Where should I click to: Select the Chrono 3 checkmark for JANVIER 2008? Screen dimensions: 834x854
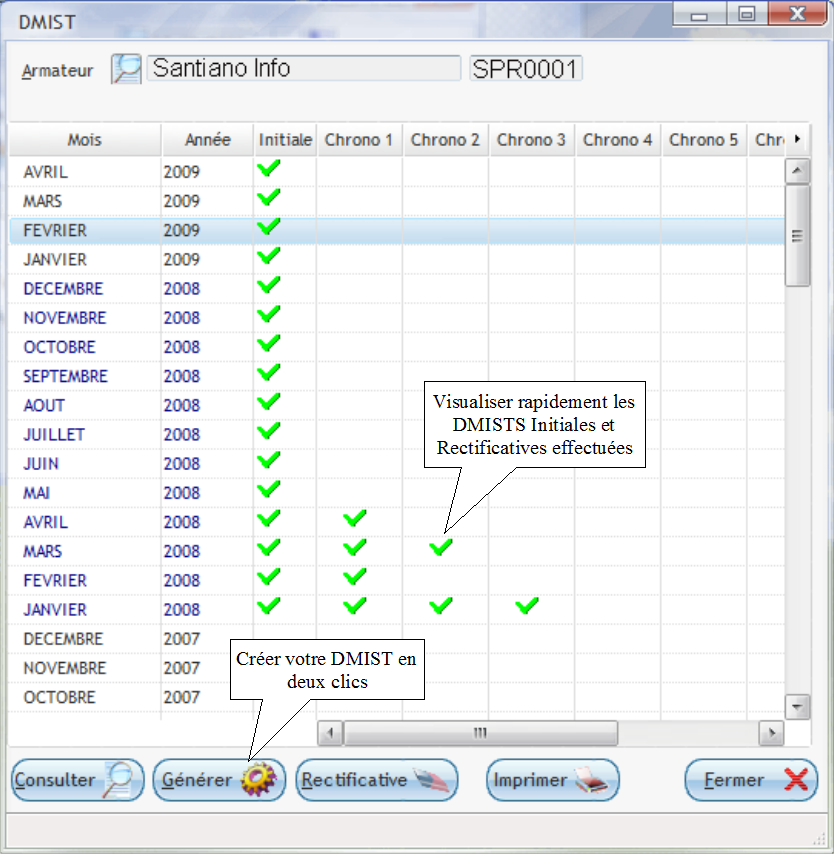click(528, 606)
